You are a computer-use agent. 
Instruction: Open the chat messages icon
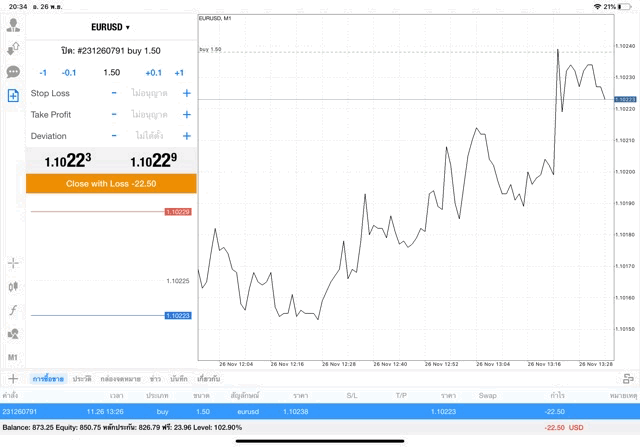13,72
